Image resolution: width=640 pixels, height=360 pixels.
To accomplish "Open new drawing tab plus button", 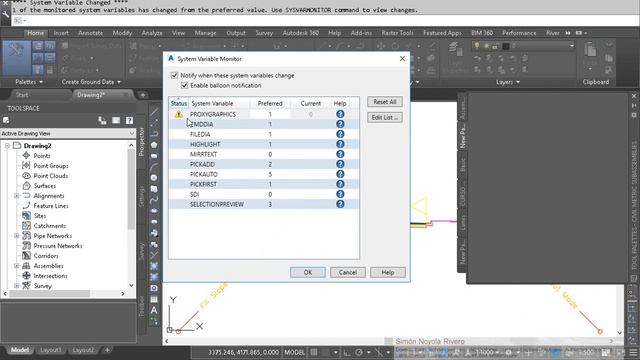I will click(143, 95).
